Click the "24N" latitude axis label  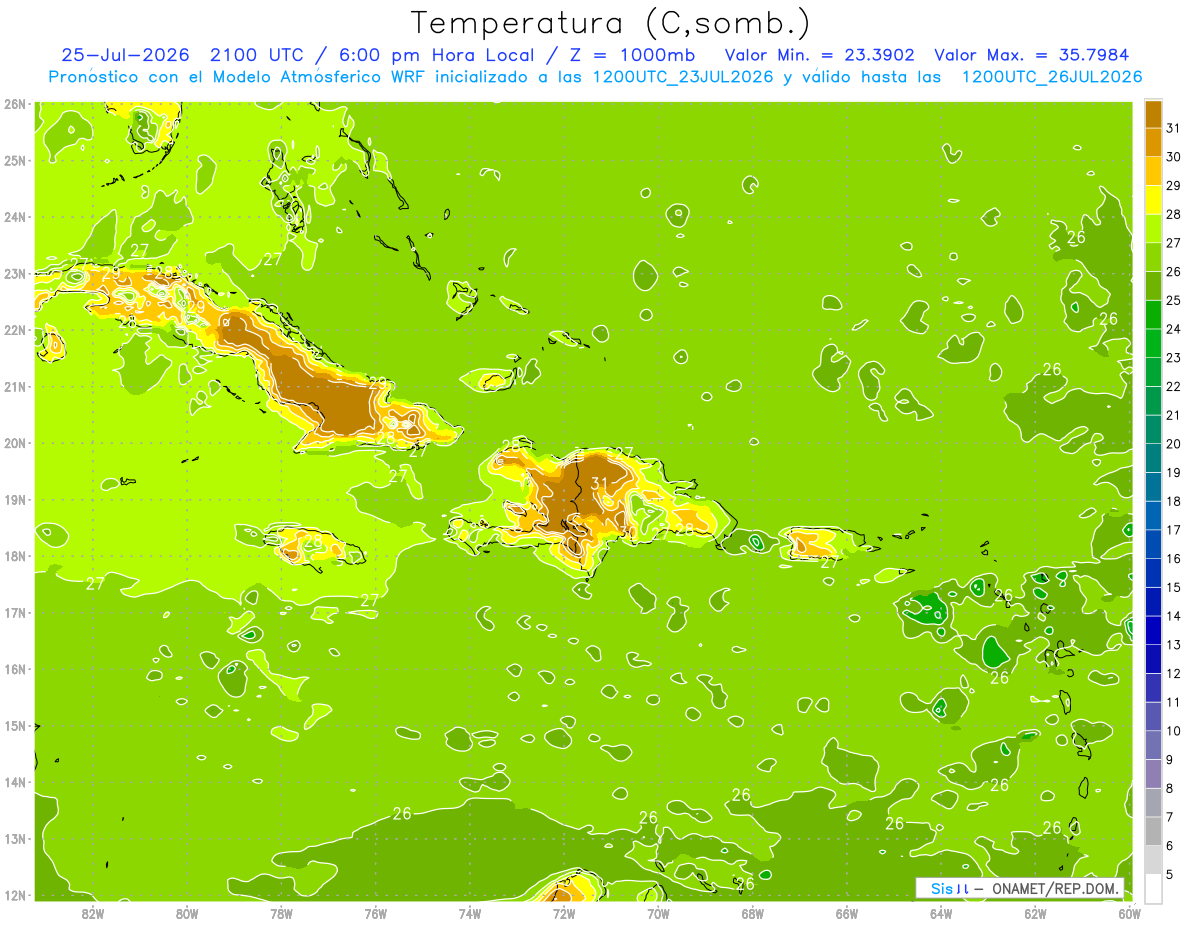click(14, 217)
